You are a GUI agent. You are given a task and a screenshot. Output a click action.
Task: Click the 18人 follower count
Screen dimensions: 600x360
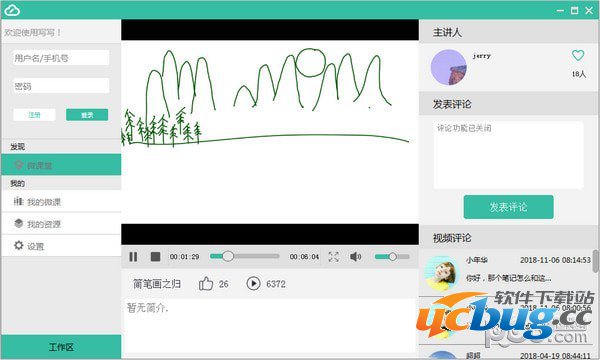(x=579, y=74)
